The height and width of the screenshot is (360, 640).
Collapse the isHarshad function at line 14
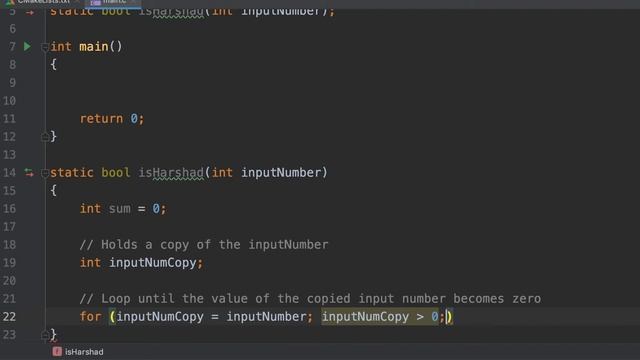45,173
